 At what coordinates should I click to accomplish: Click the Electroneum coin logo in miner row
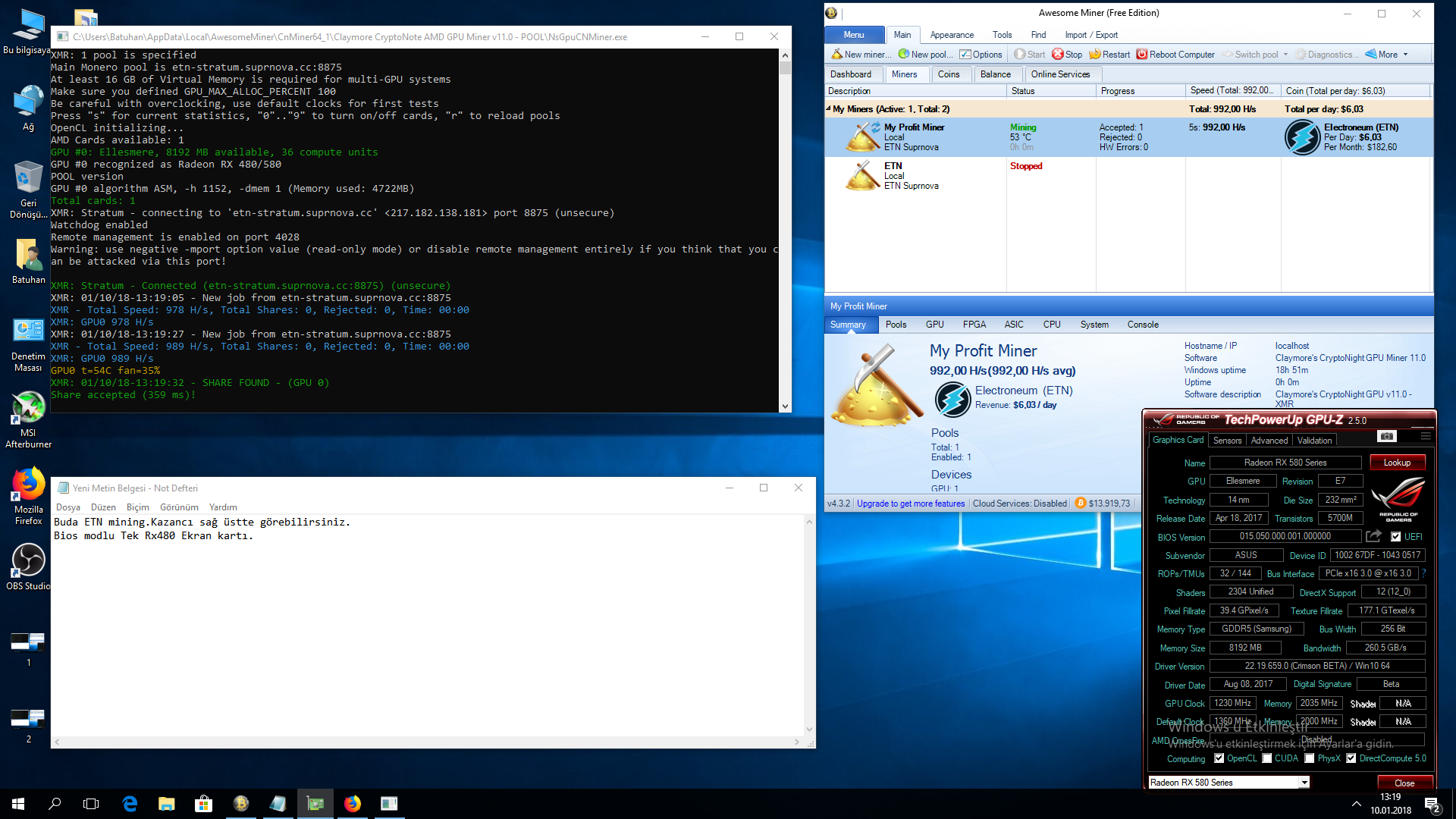tap(1303, 137)
